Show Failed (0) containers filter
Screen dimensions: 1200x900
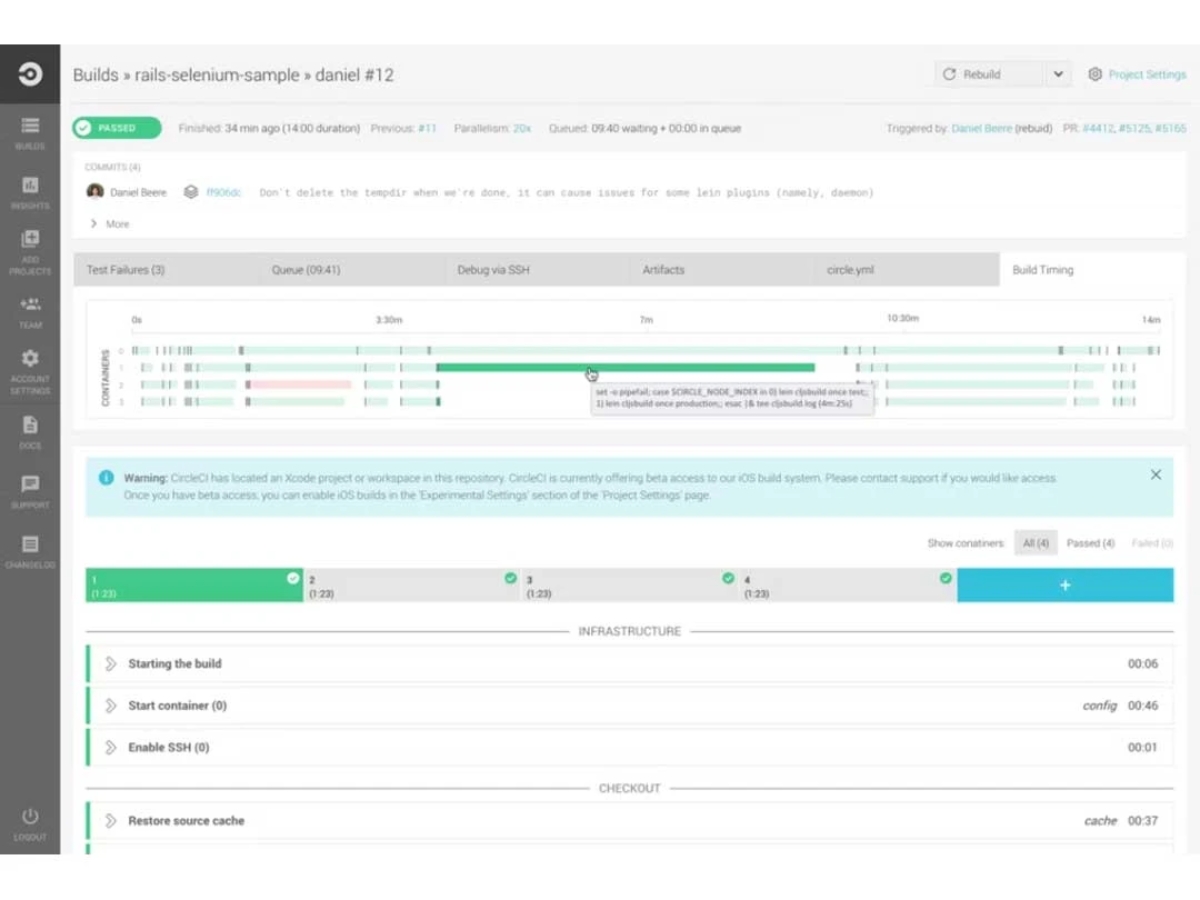[x=1152, y=543]
